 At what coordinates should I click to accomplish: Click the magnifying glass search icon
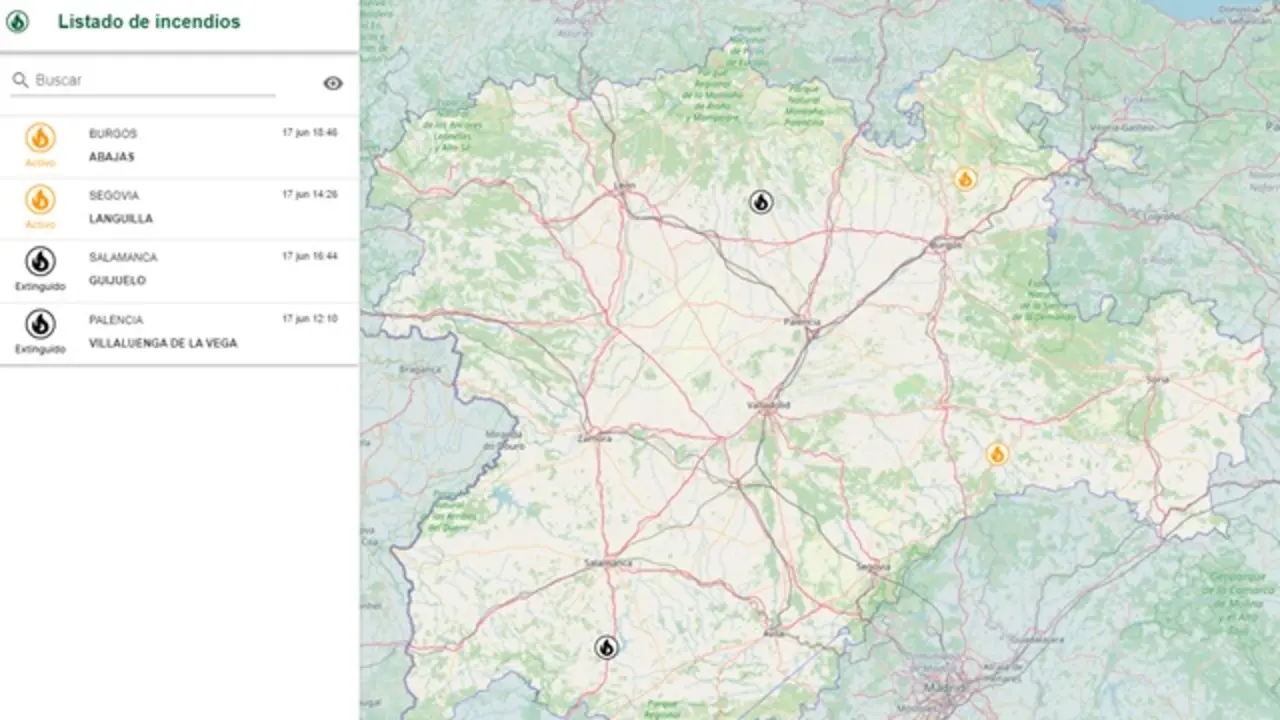click(x=20, y=80)
